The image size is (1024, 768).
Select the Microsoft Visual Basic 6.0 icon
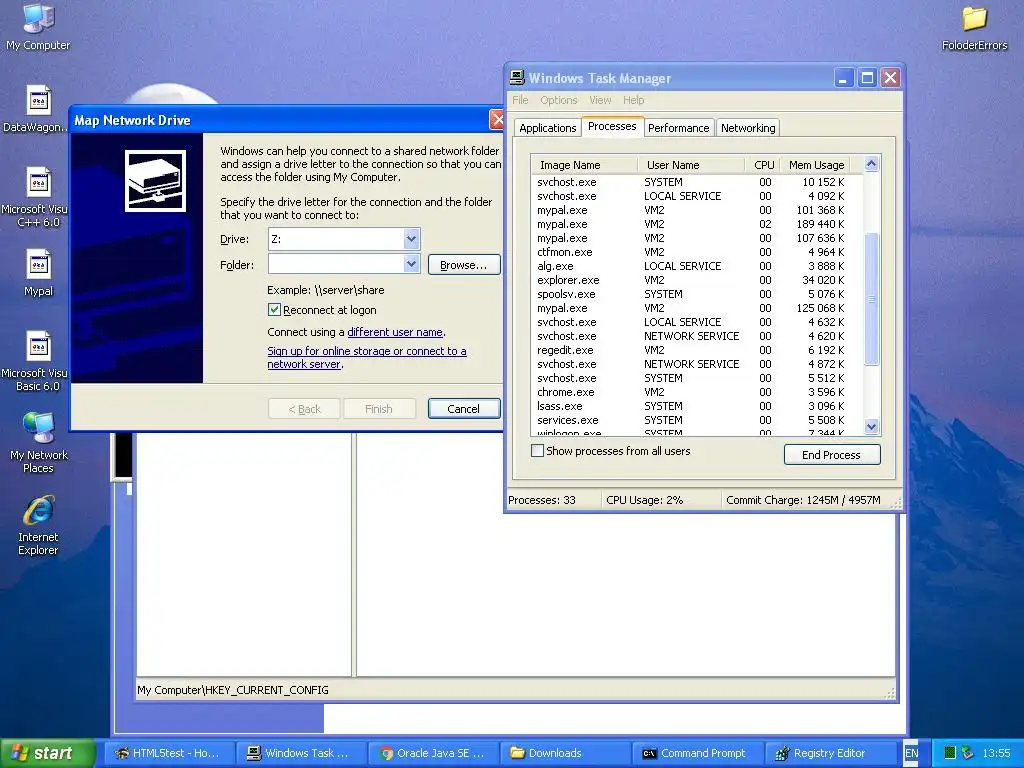tap(37, 361)
